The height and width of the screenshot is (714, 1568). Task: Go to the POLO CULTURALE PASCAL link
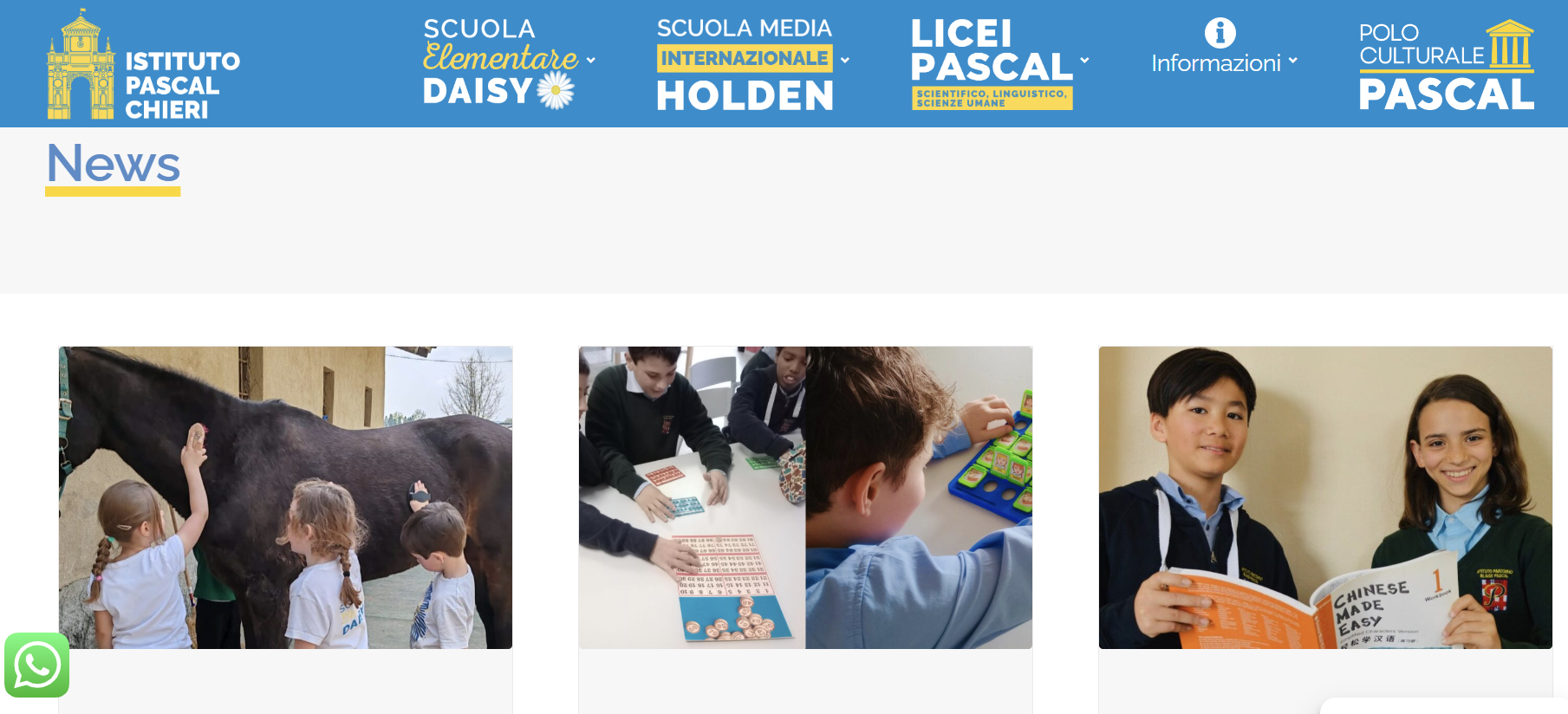(x=1446, y=66)
